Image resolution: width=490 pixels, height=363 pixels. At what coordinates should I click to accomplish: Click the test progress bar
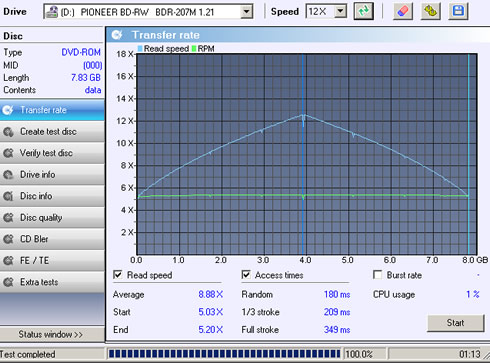[224, 354]
